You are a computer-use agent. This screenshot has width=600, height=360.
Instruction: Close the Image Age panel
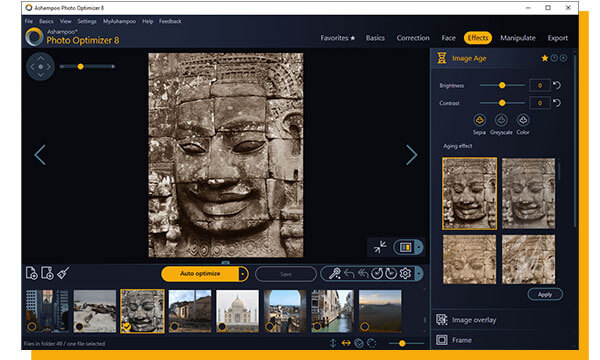pyautogui.click(x=564, y=58)
